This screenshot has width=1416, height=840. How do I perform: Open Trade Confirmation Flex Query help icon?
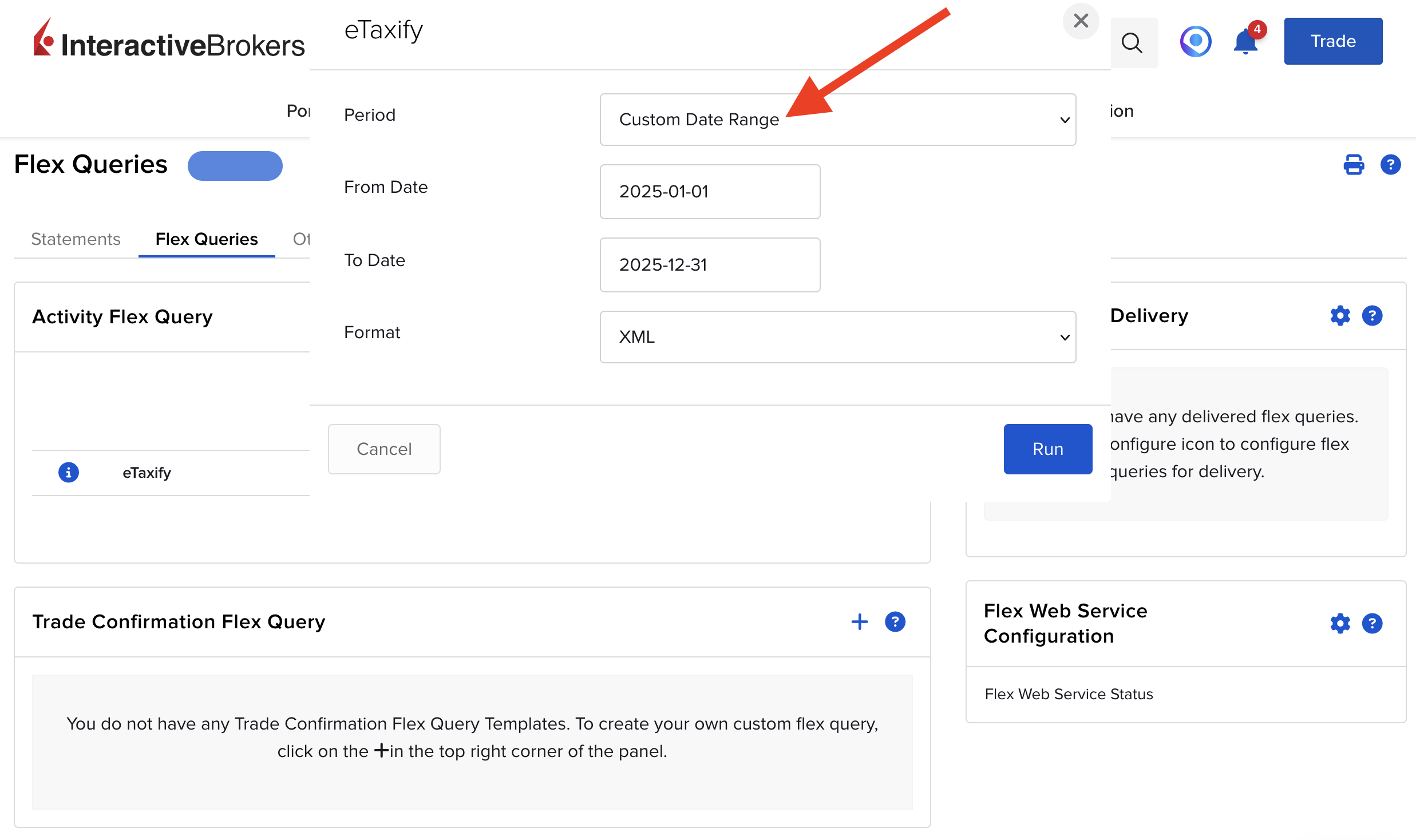(895, 622)
